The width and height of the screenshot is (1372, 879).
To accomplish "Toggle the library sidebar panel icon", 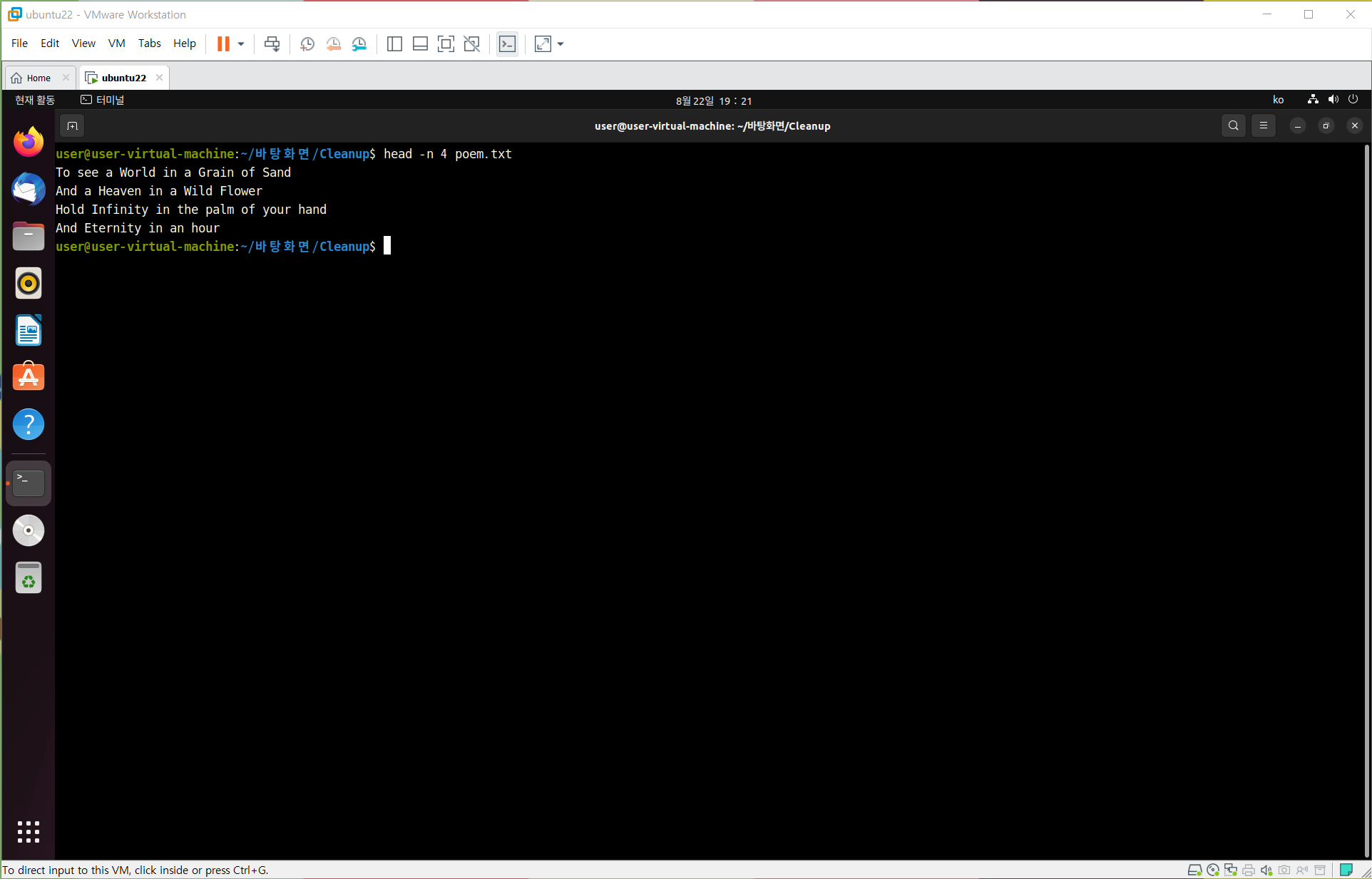I will tap(394, 44).
